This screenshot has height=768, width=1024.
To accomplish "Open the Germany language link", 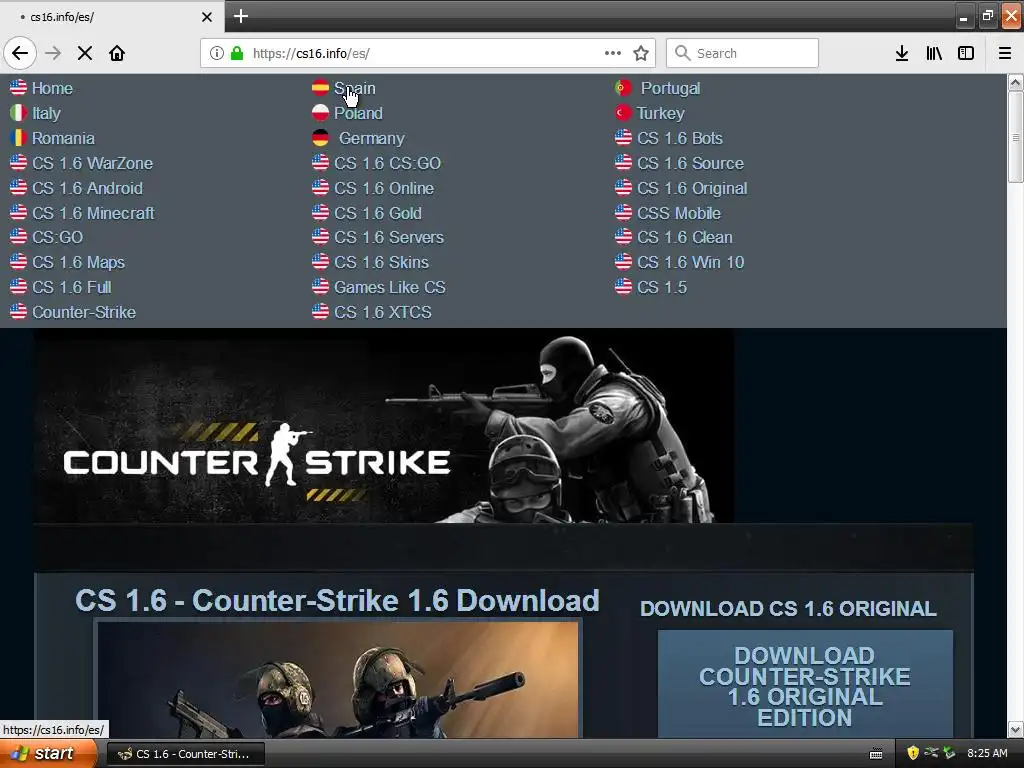I will [372, 138].
